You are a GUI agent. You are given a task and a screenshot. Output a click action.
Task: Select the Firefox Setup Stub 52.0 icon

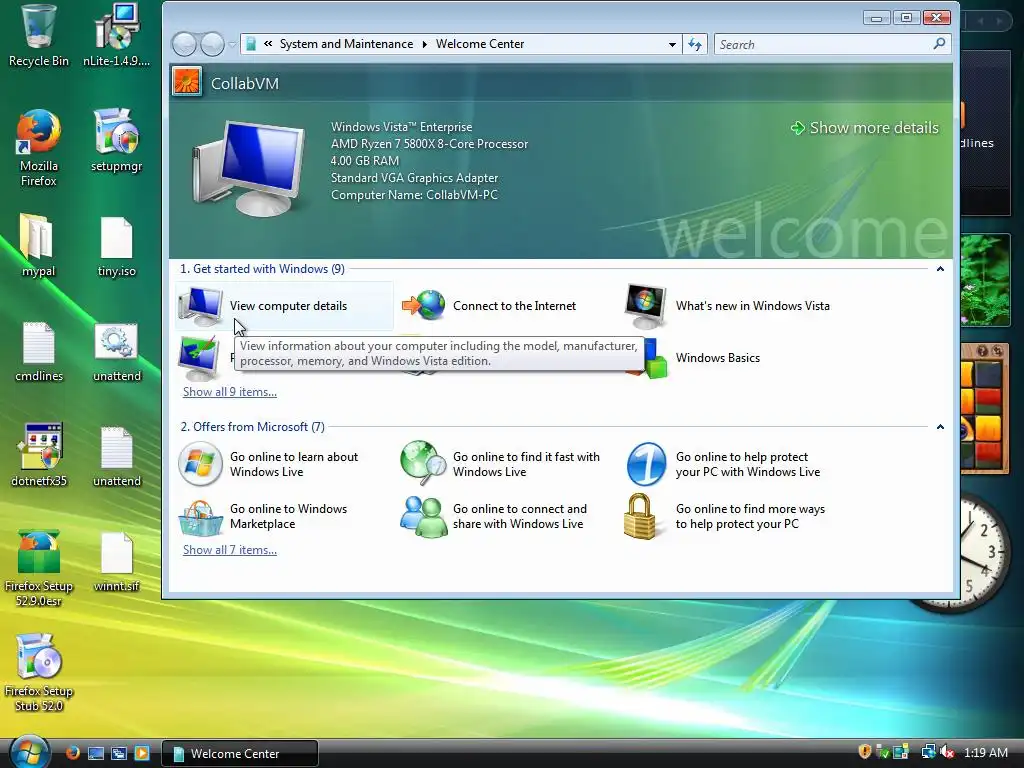pyautogui.click(x=39, y=673)
